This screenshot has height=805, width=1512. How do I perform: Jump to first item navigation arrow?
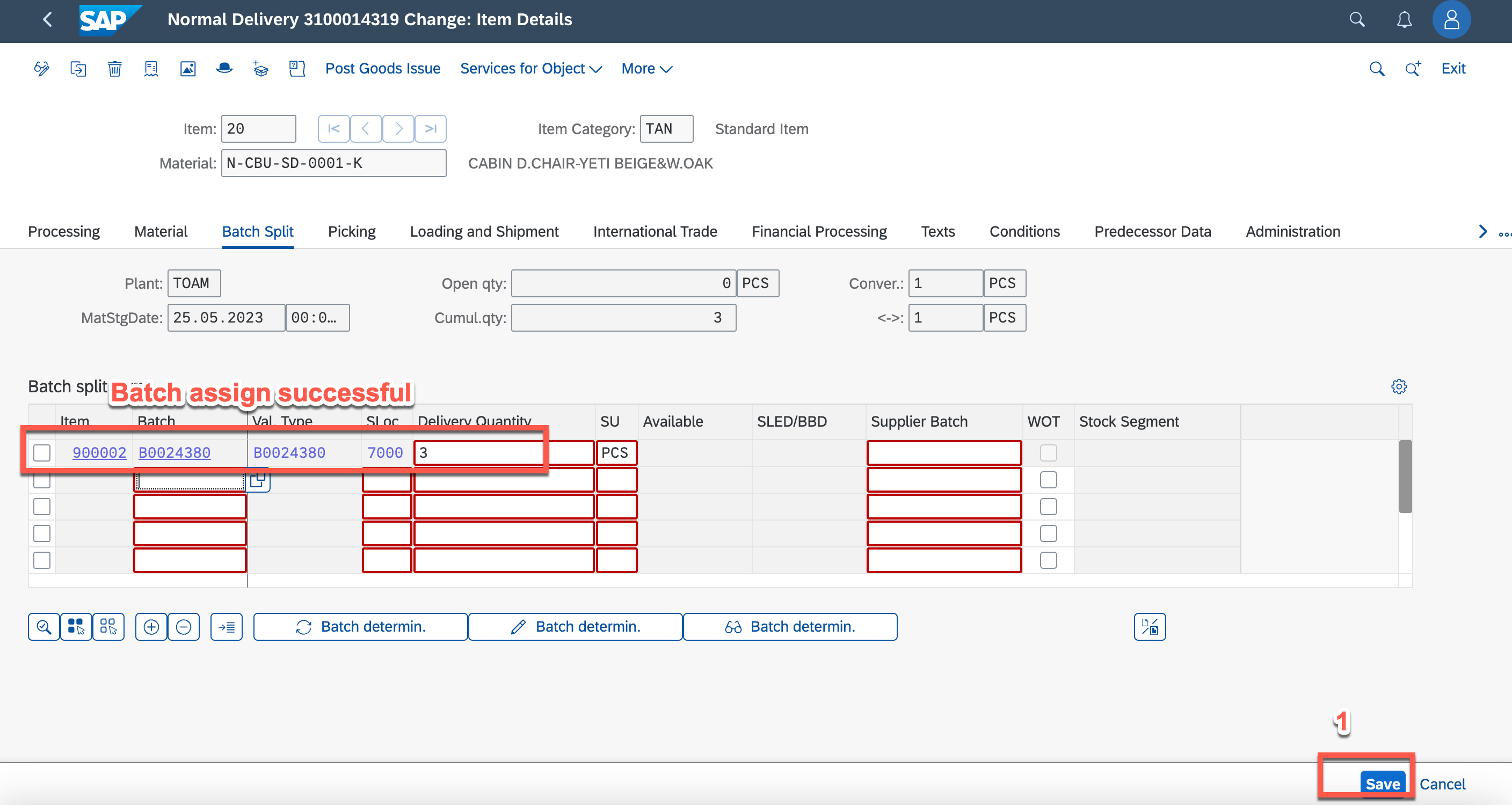coord(334,128)
